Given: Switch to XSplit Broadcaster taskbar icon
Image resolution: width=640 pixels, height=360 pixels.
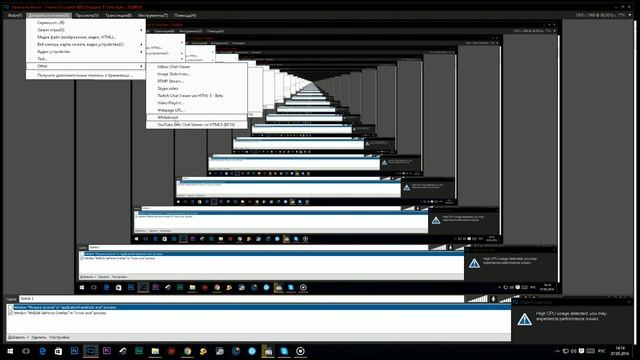Looking at the screenshot, I should tap(91, 351).
